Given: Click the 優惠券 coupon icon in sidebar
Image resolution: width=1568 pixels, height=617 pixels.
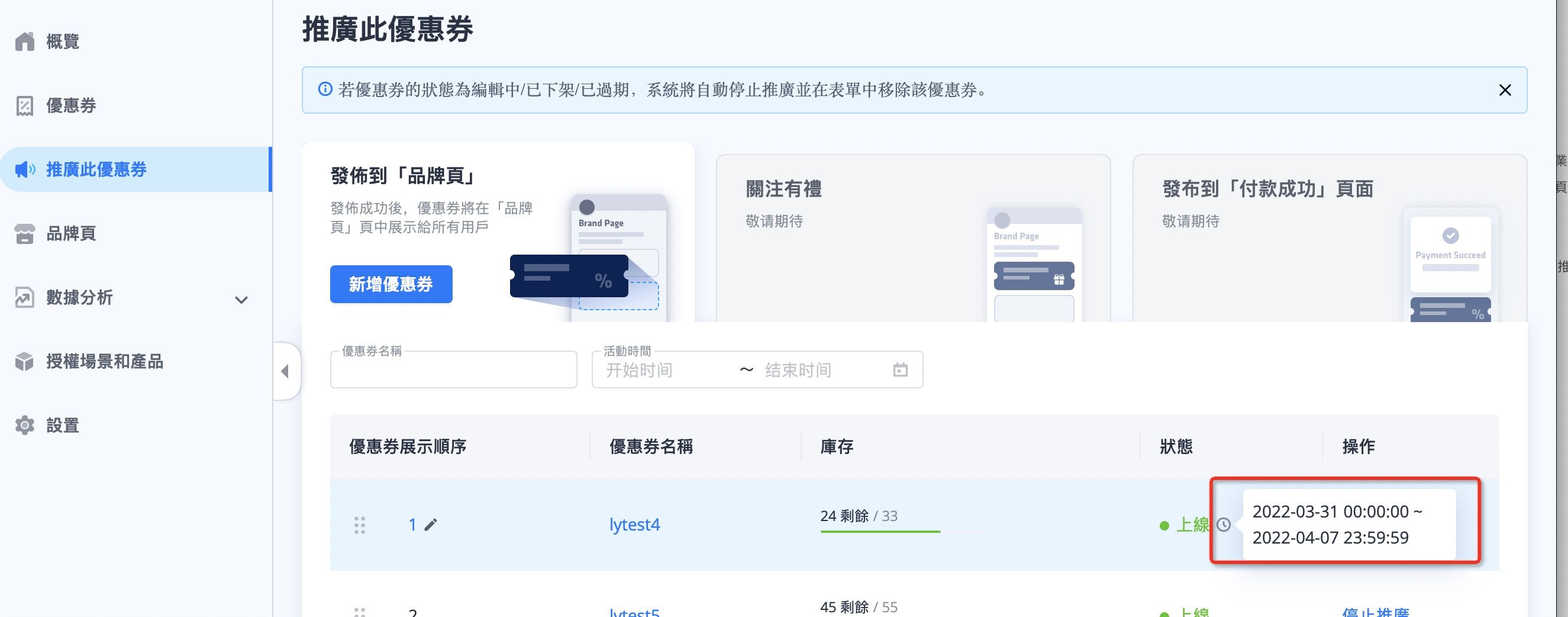Looking at the screenshot, I should tap(25, 105).
